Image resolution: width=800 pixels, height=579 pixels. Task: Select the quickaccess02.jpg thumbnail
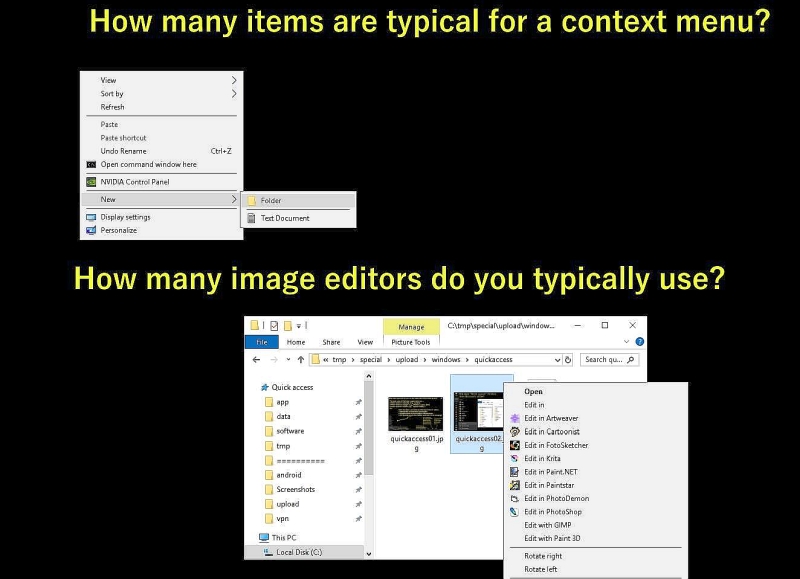coord(480,414)
